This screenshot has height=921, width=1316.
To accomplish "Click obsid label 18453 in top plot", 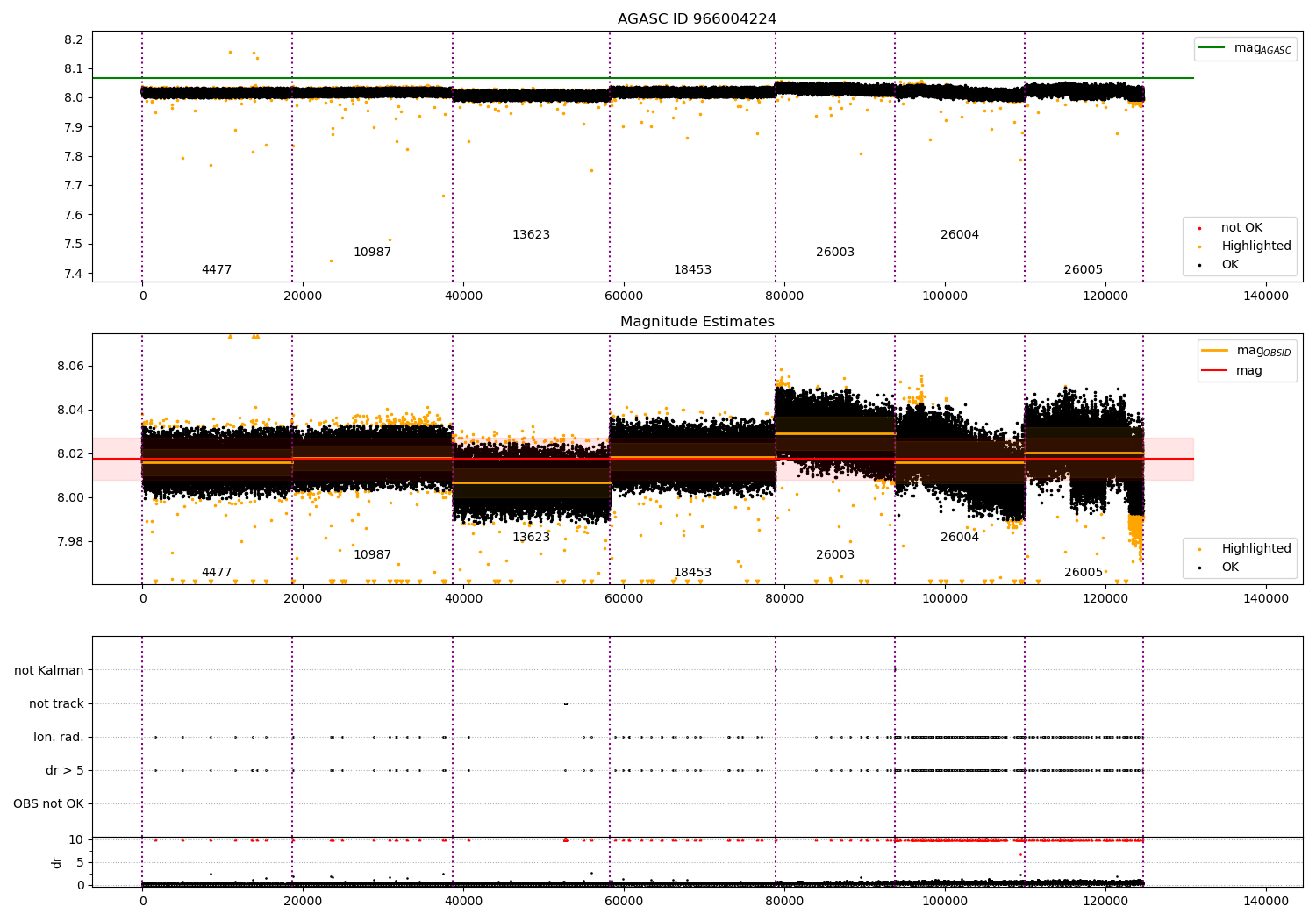I will click(x=692, y=270).
